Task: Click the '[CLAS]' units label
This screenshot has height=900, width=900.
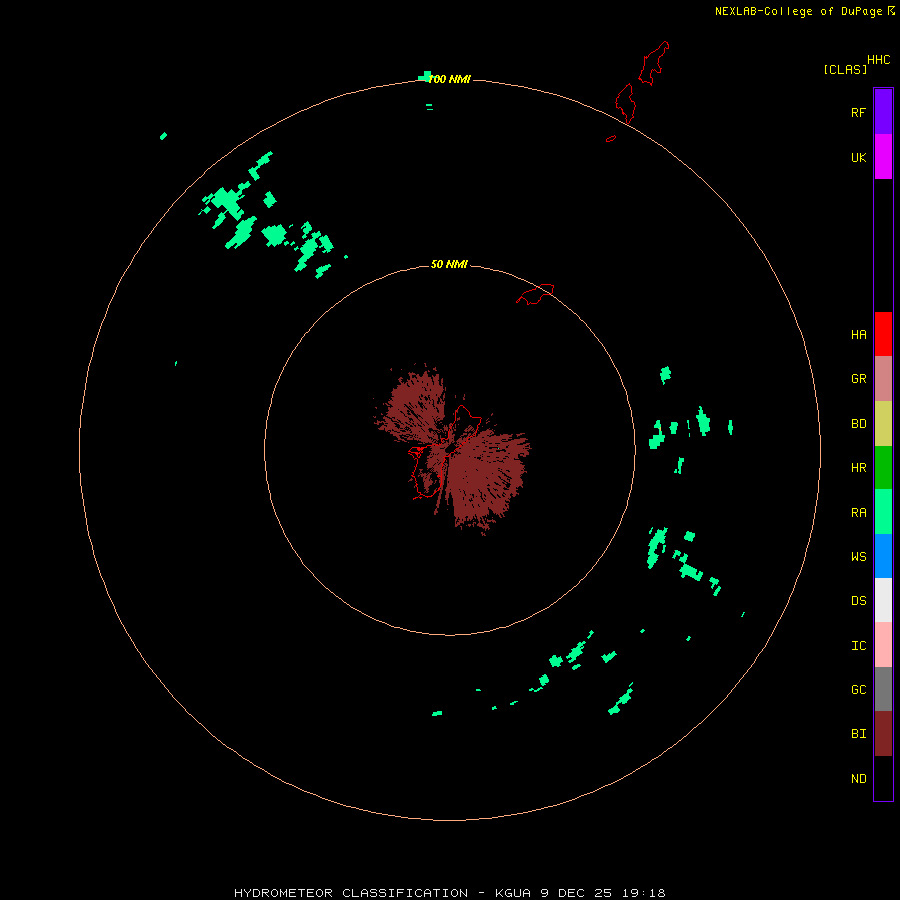Action: coord(845,69)
